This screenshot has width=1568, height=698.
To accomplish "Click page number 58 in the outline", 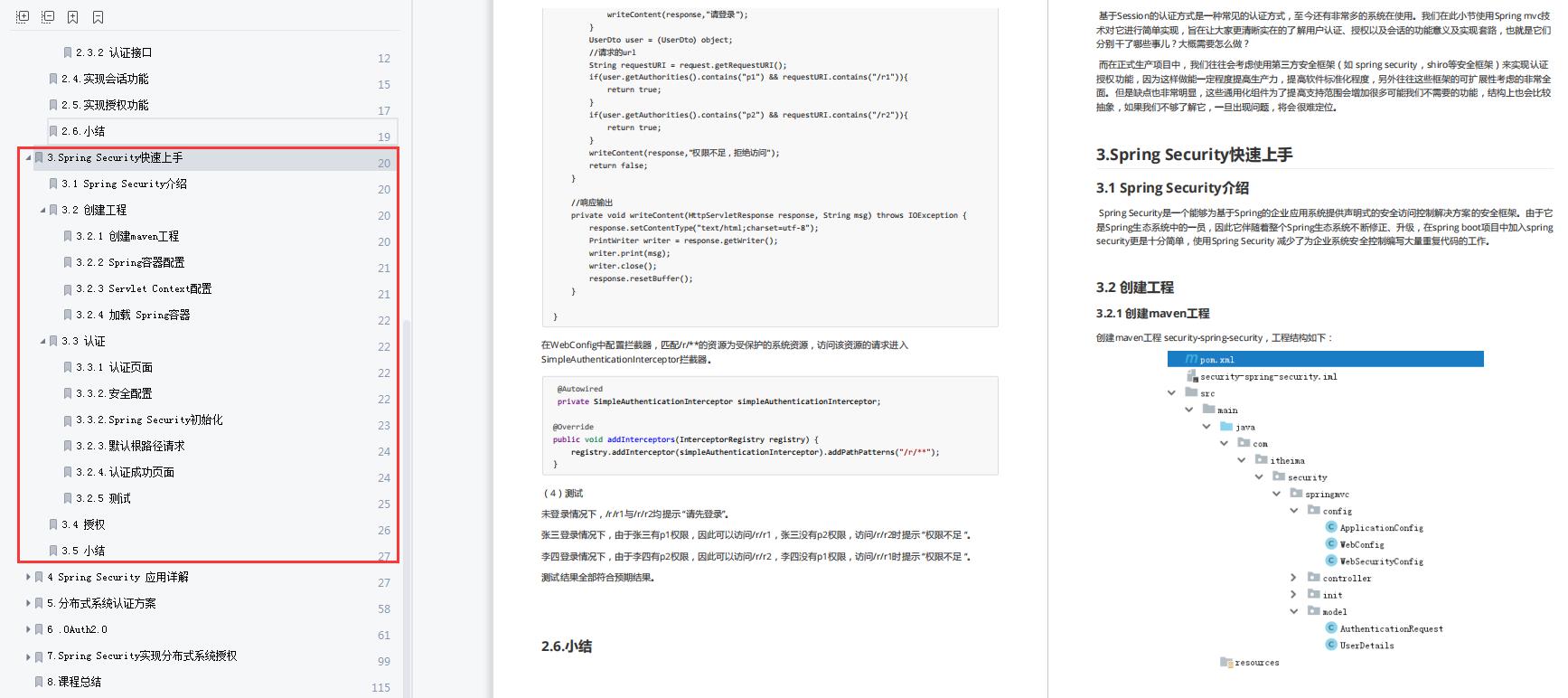I will pos(384,608).
